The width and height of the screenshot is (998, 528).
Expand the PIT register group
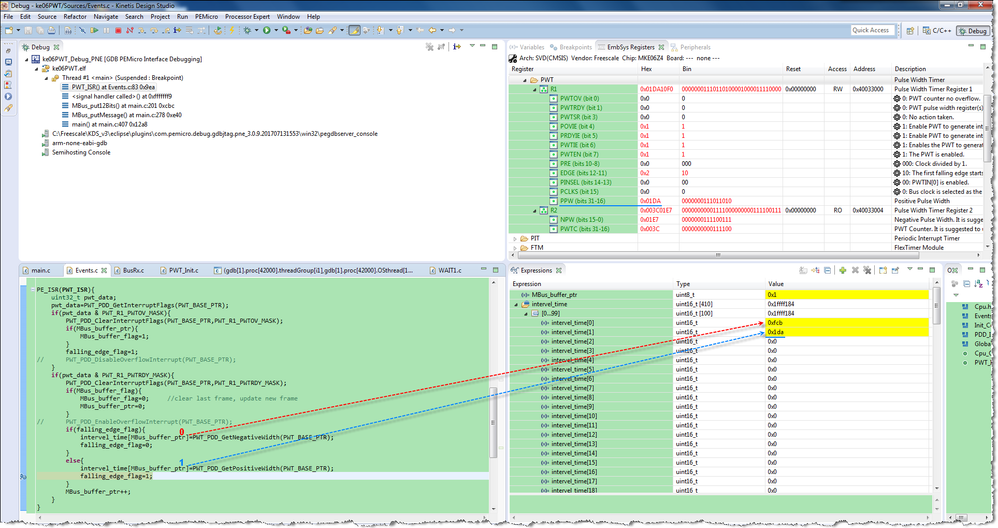(516, 239)
